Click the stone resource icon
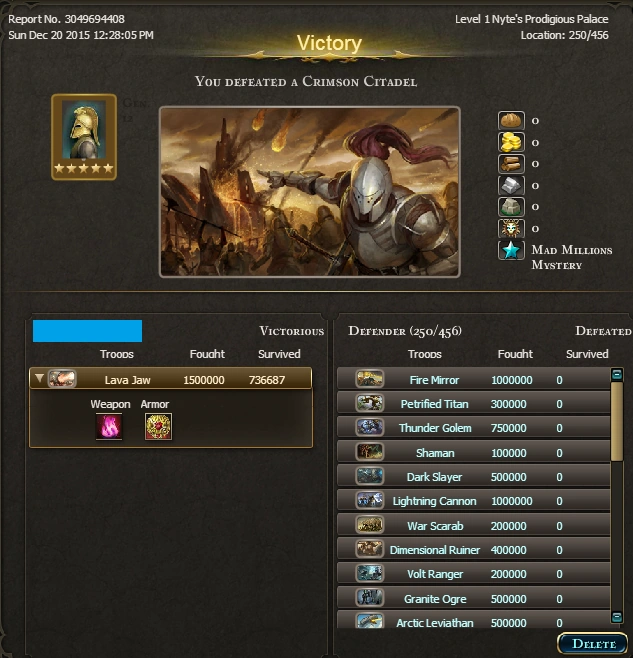 click(511, 207)
